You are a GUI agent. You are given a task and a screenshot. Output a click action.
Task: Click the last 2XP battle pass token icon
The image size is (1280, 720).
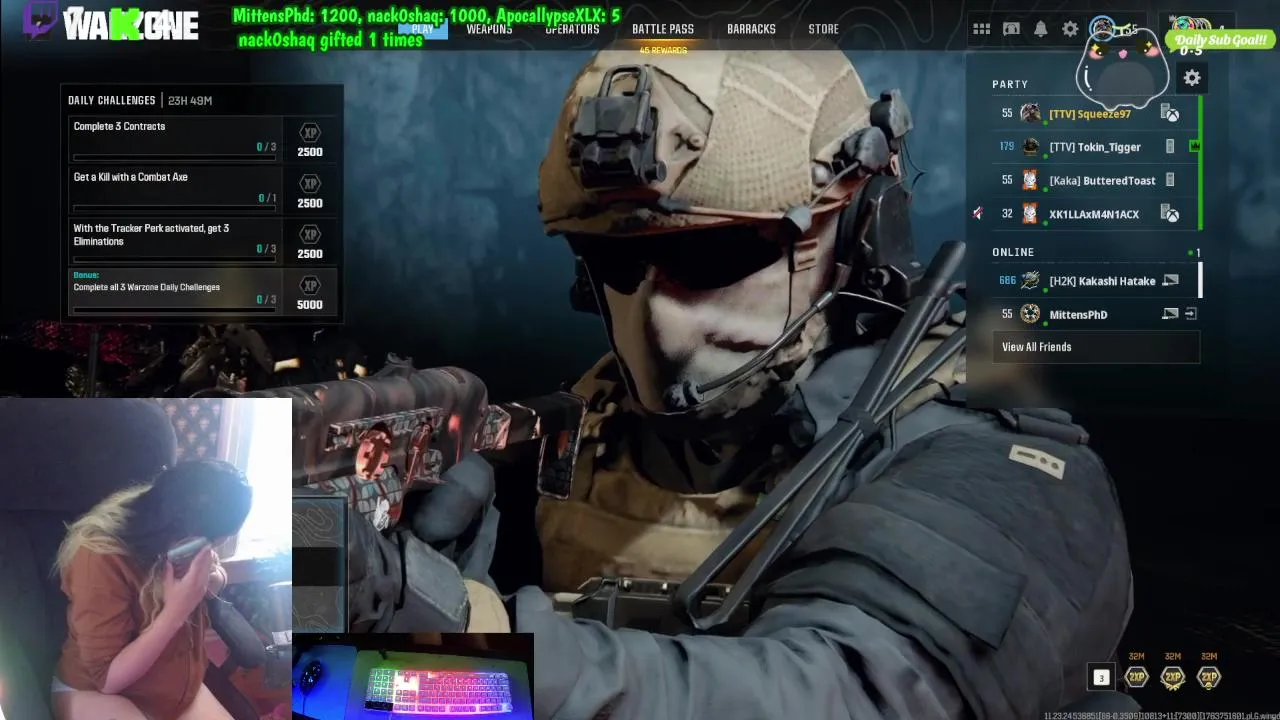1209,678
